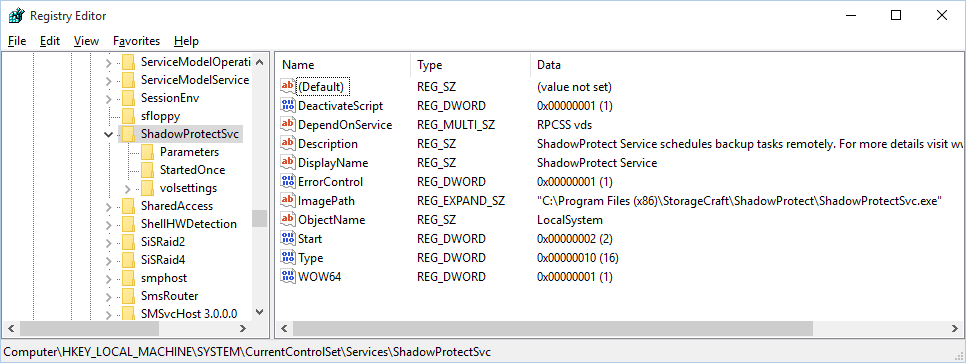This screenshot has height=363, width=966.
Task: Expand the ShellHWDetection key
Action: click(108, 224)
